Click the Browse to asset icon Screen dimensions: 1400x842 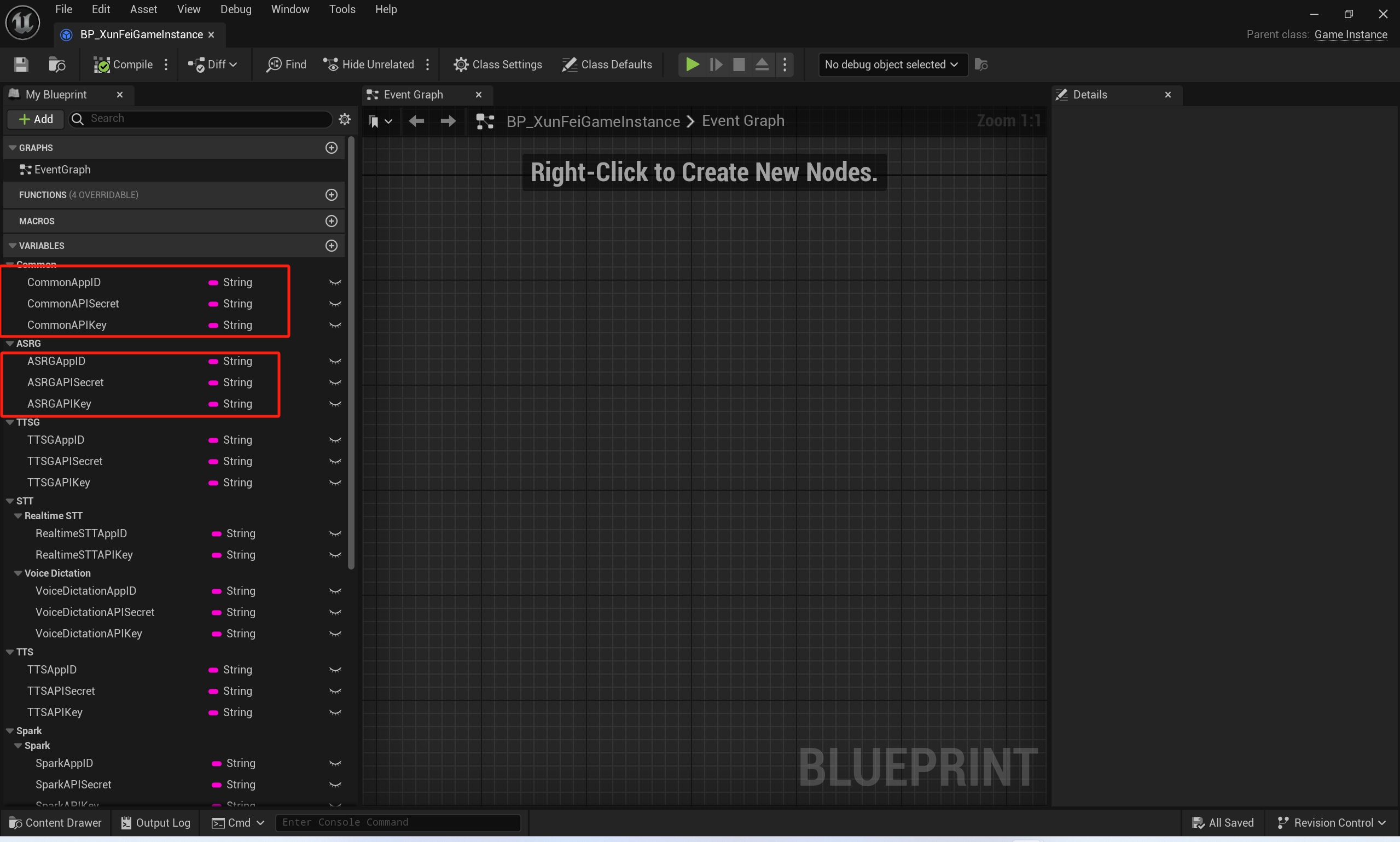pyautogui.click(x=57, y=65)
